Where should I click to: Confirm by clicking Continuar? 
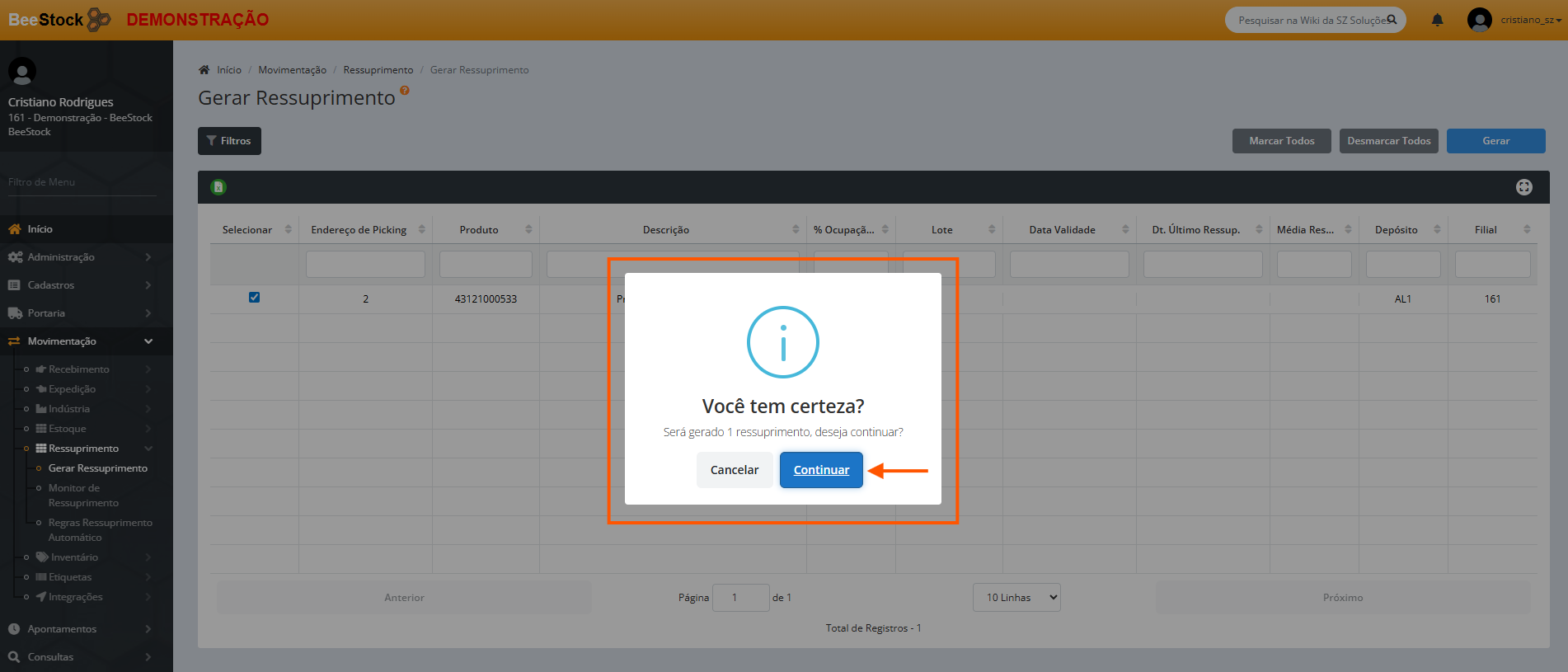[x=821, y=470]
